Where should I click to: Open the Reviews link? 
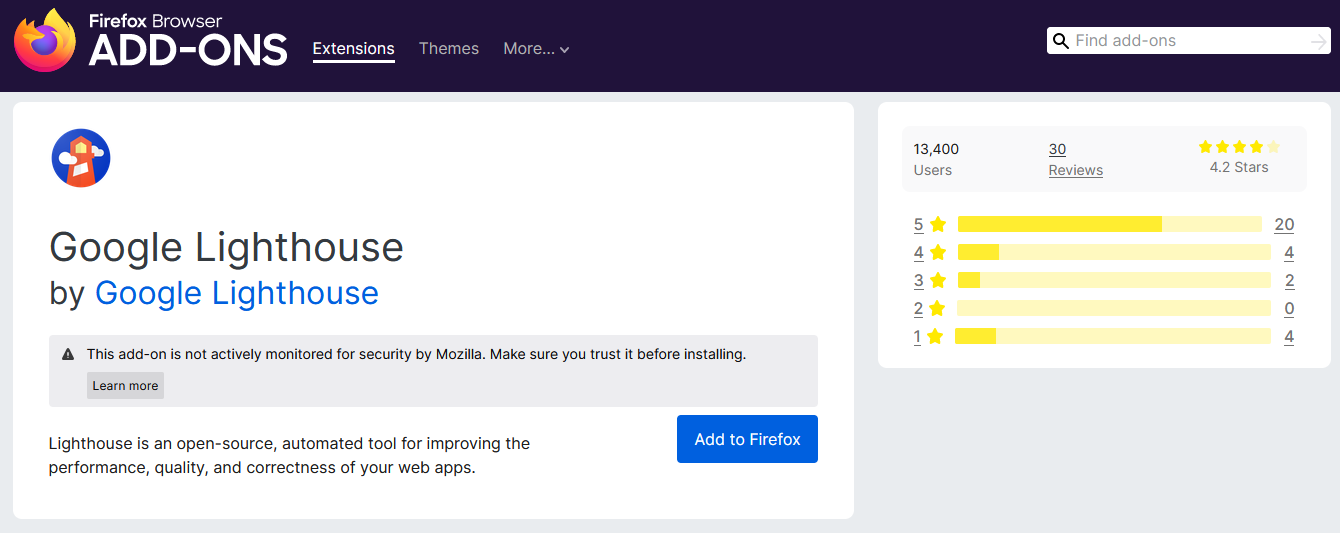point(1076,170)
